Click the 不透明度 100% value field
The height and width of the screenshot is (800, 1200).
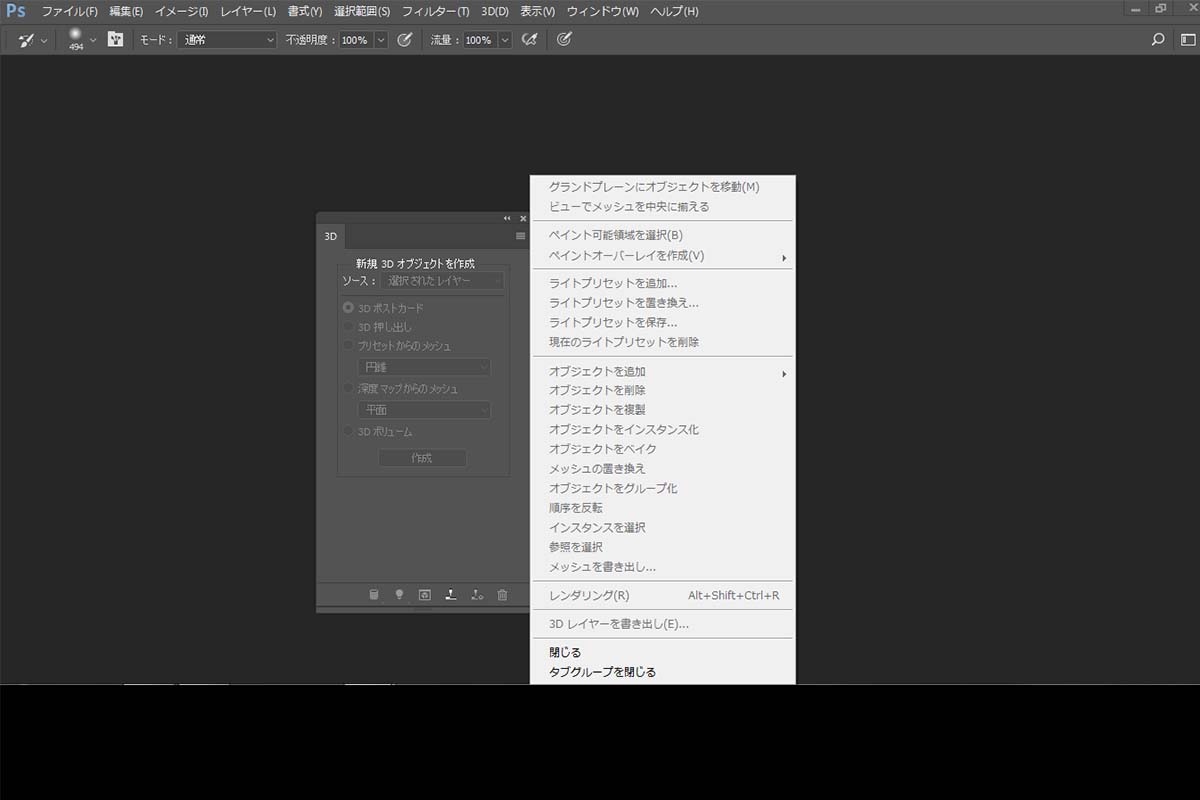tap(355, 40)
